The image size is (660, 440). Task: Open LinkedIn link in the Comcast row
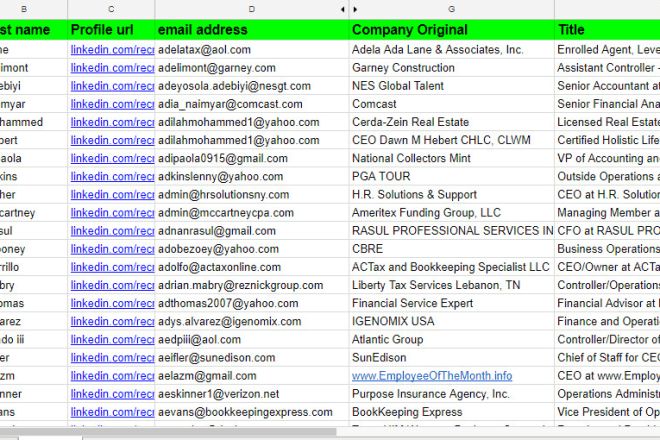tap(112, 104)
